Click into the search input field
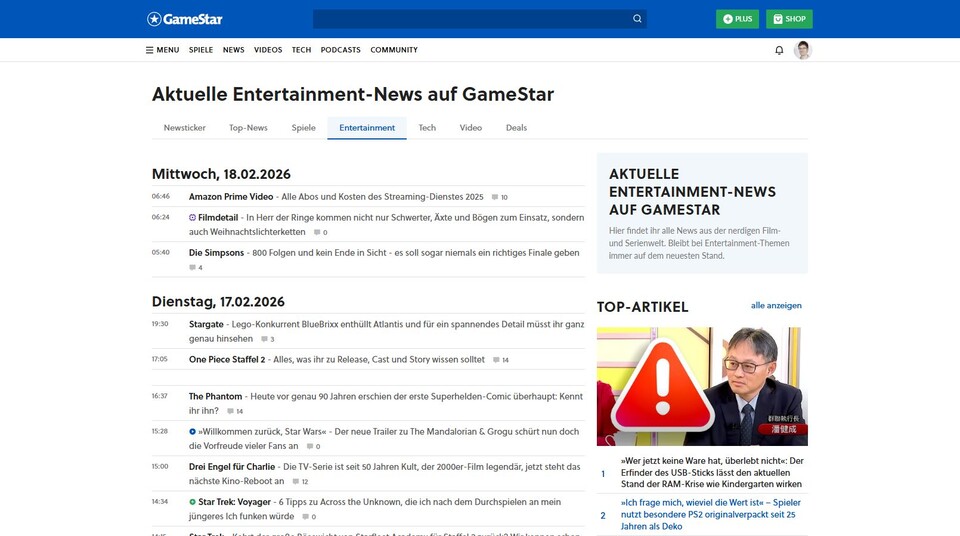The width and height of the screenshot is (960, 536). pos(470,19)
